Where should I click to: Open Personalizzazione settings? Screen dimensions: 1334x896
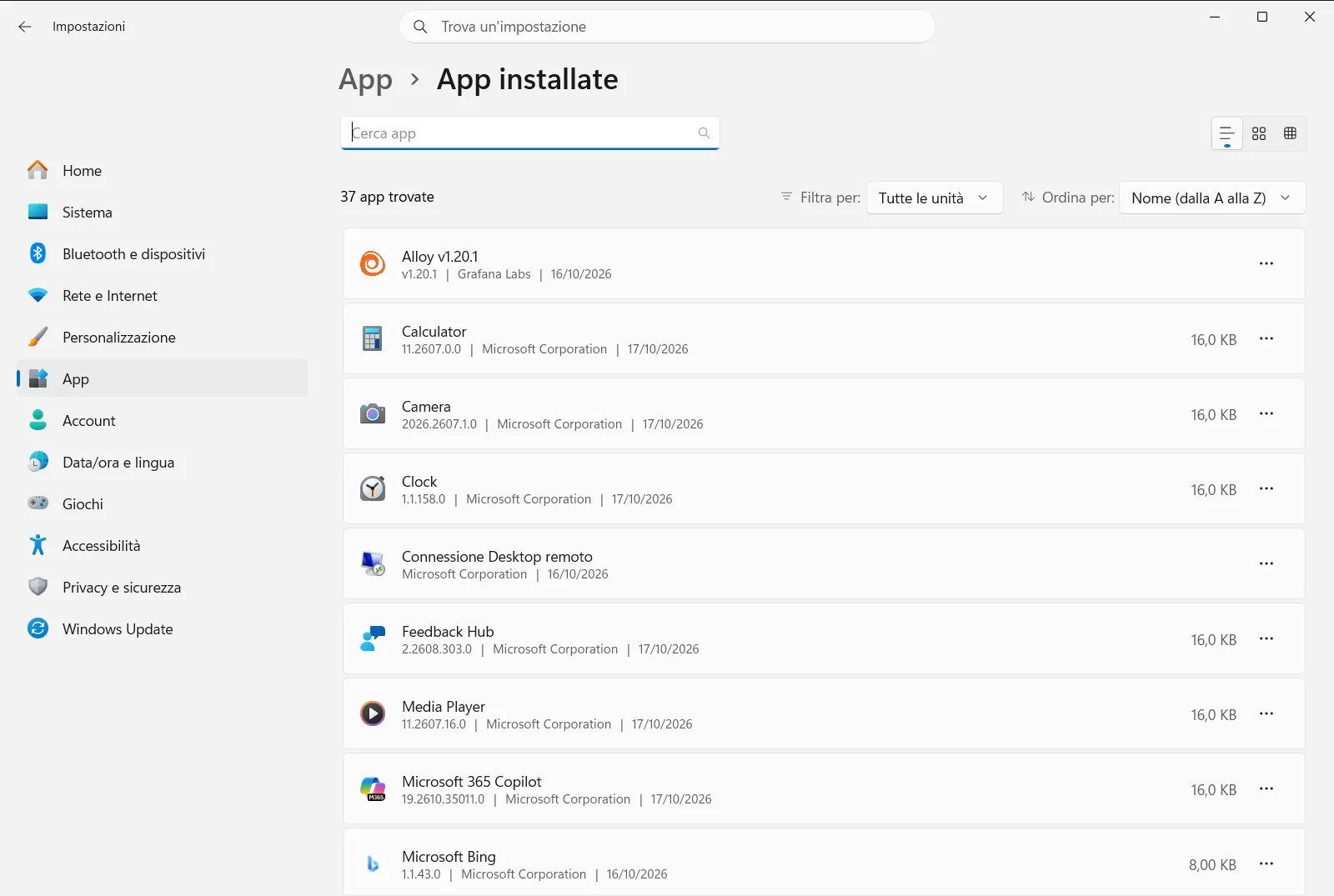pos(163,337)
